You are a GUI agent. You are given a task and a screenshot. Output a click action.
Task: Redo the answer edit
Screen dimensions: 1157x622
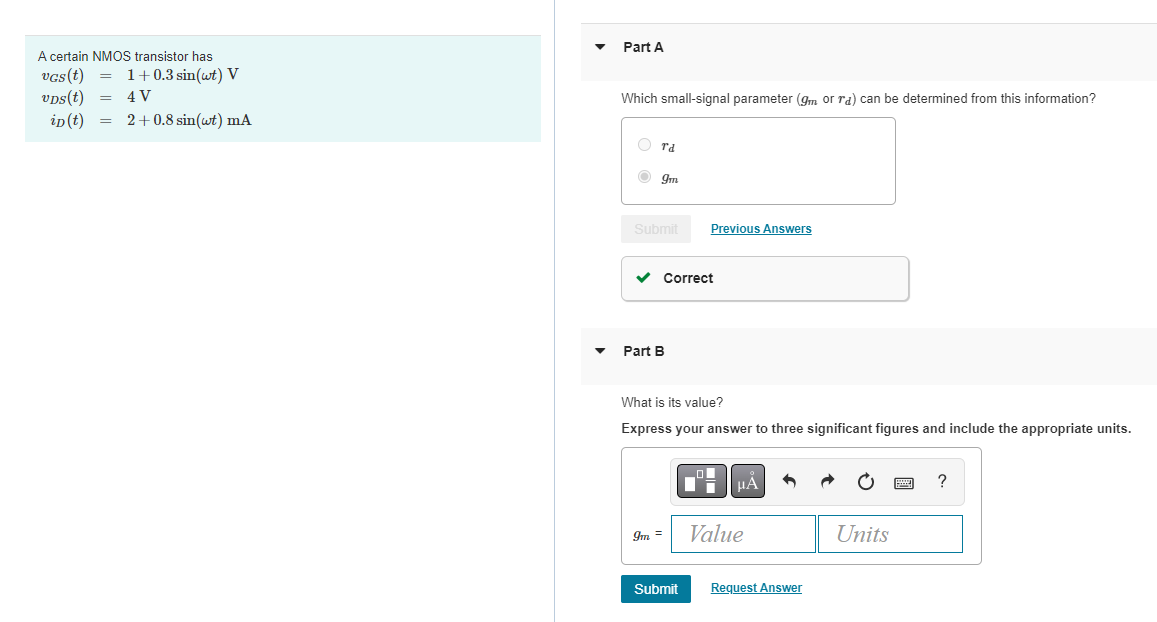pos(827,482)
